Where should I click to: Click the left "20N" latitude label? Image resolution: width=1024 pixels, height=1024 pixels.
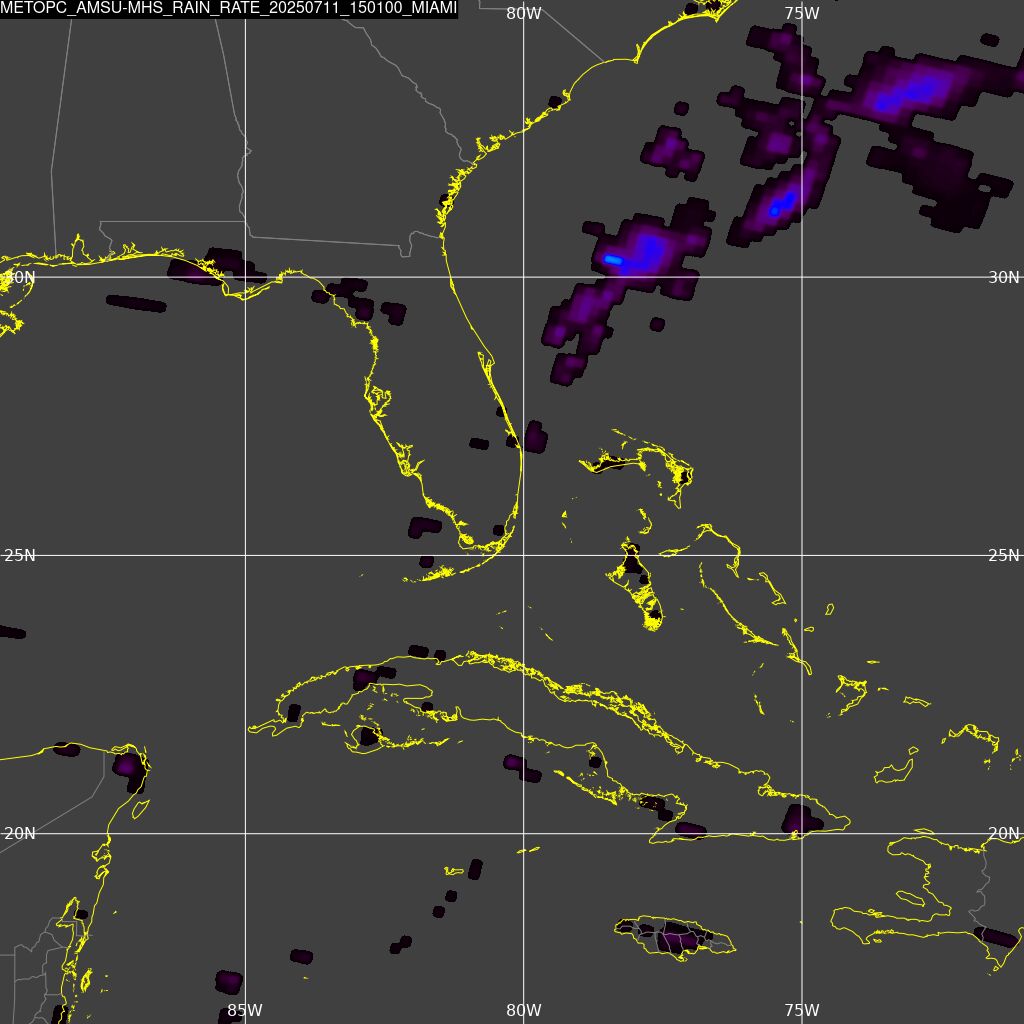(20, 833)
